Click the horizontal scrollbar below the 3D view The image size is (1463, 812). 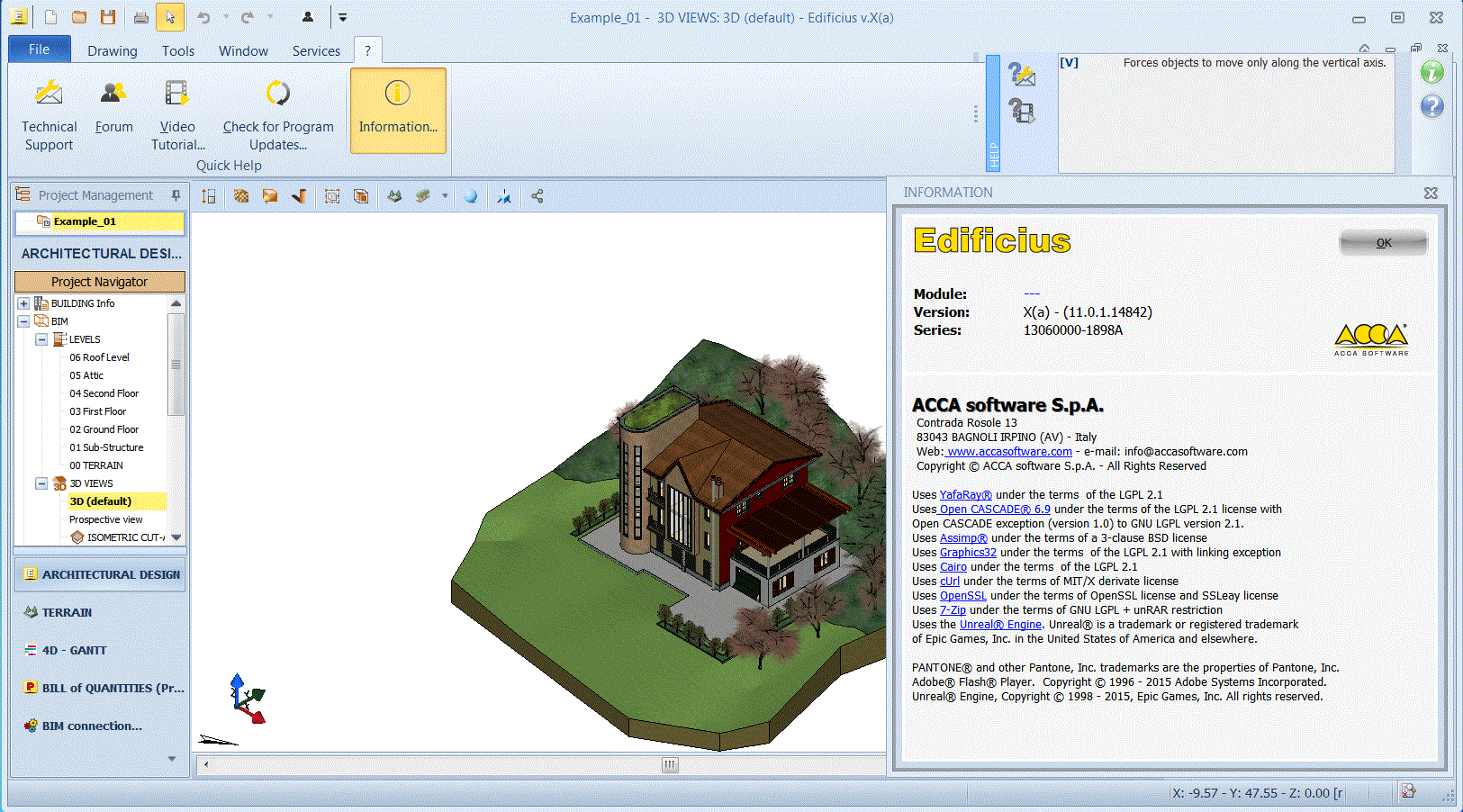[x=670, y=764]
